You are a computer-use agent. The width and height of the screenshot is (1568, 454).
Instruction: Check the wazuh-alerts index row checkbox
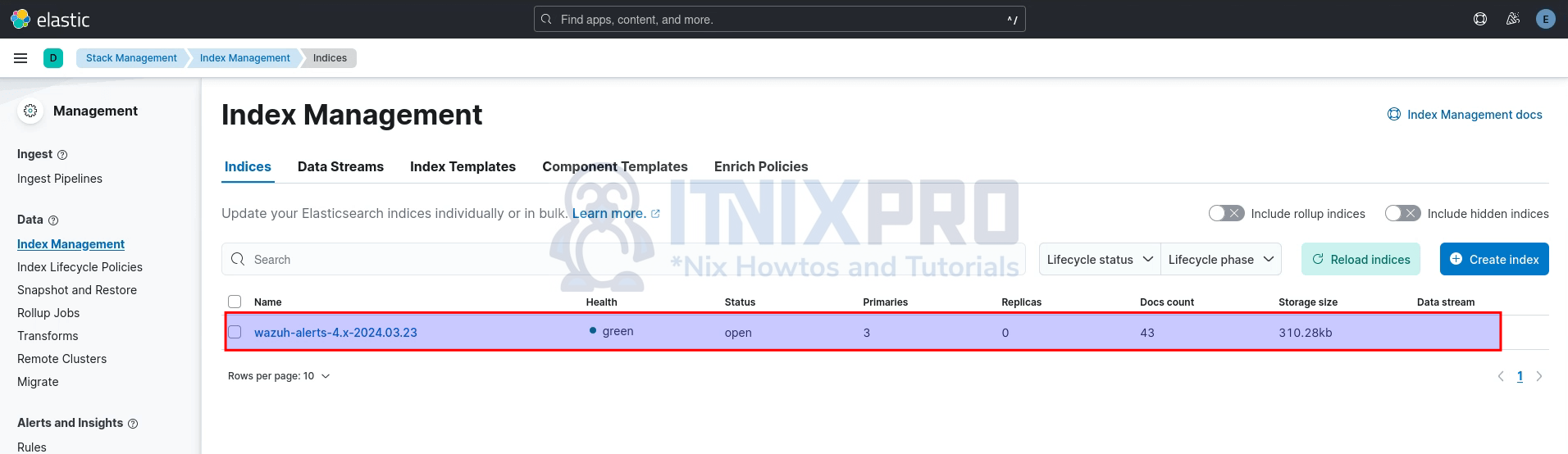(x=235, y=332)
